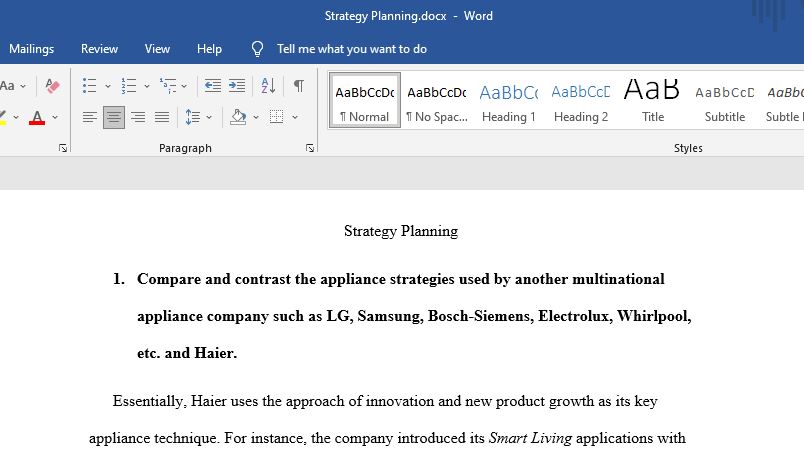Screen dimensions: 804x453
Task: Apply the Subtitle style
Action: [x=725, y=101]
